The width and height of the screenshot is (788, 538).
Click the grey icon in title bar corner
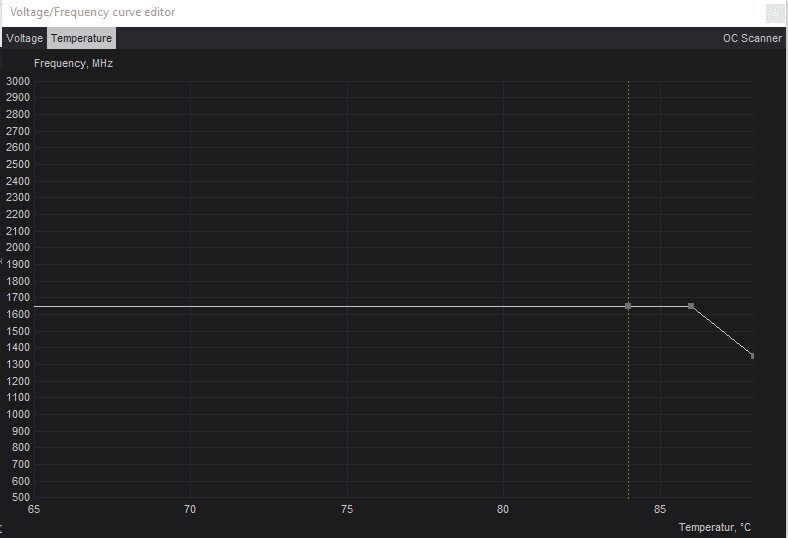775,13
